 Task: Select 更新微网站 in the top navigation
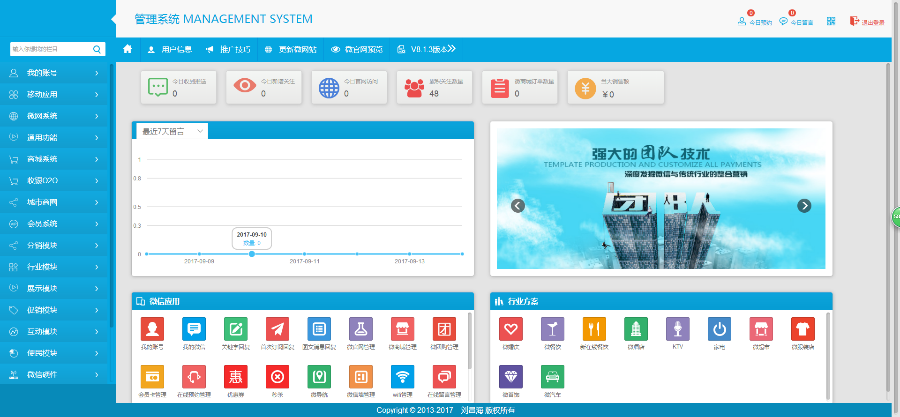pyautogui.click(x=291, y=49)
